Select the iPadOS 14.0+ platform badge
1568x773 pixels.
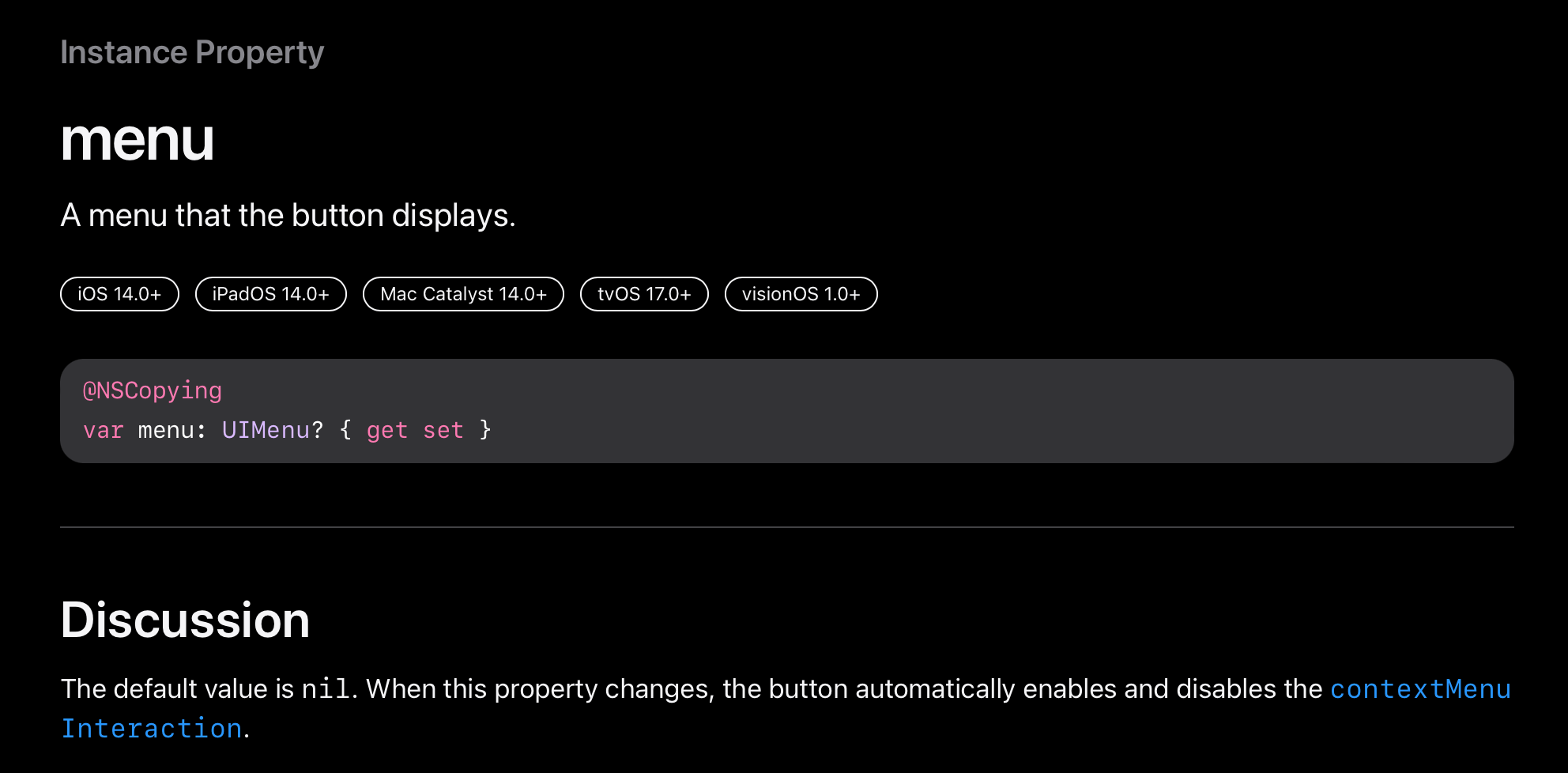(270, 294)
